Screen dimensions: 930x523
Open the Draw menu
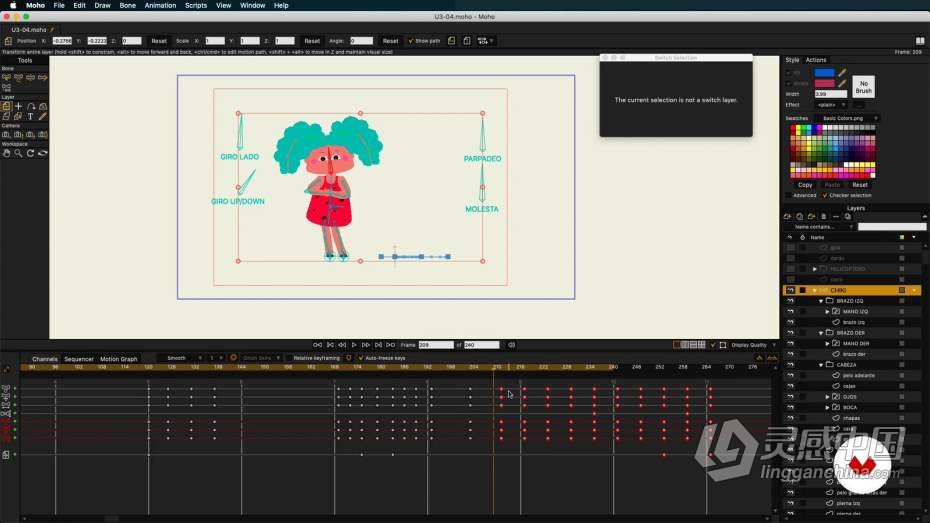point(103,5)
